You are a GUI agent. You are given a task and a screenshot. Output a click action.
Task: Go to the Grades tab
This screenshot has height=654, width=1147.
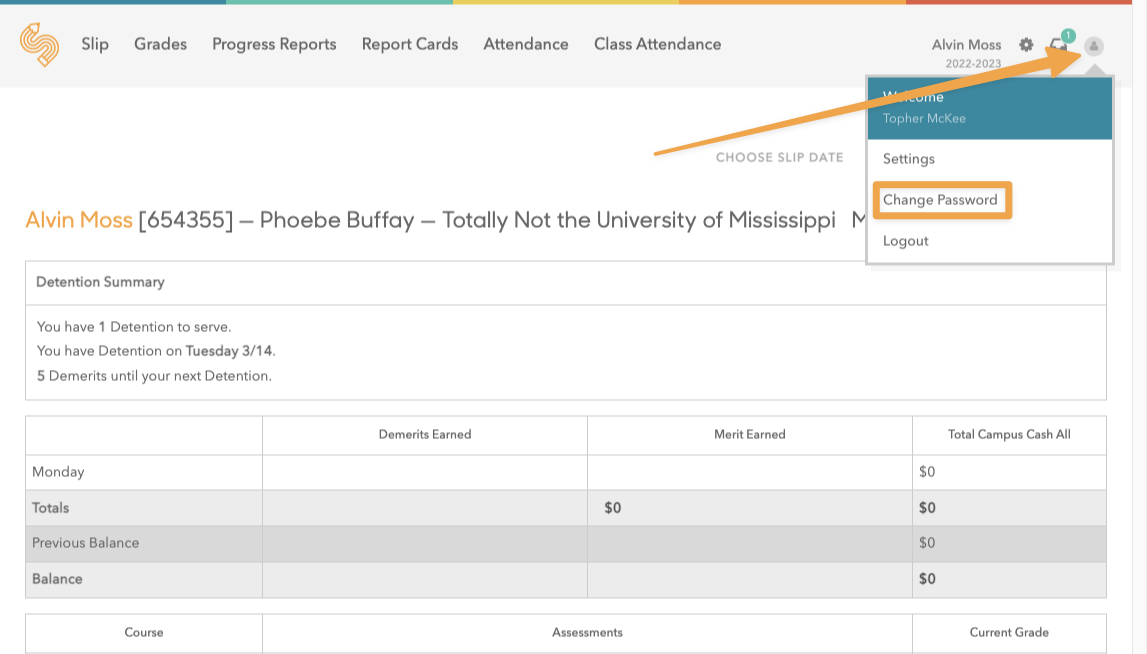tap(160, 44)
